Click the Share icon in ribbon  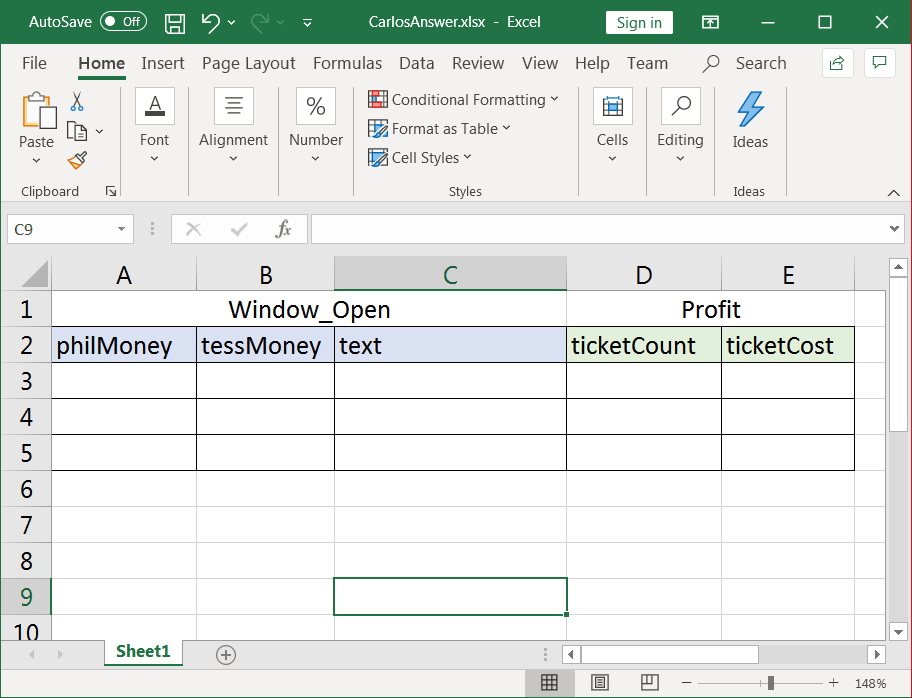point(837,63)
